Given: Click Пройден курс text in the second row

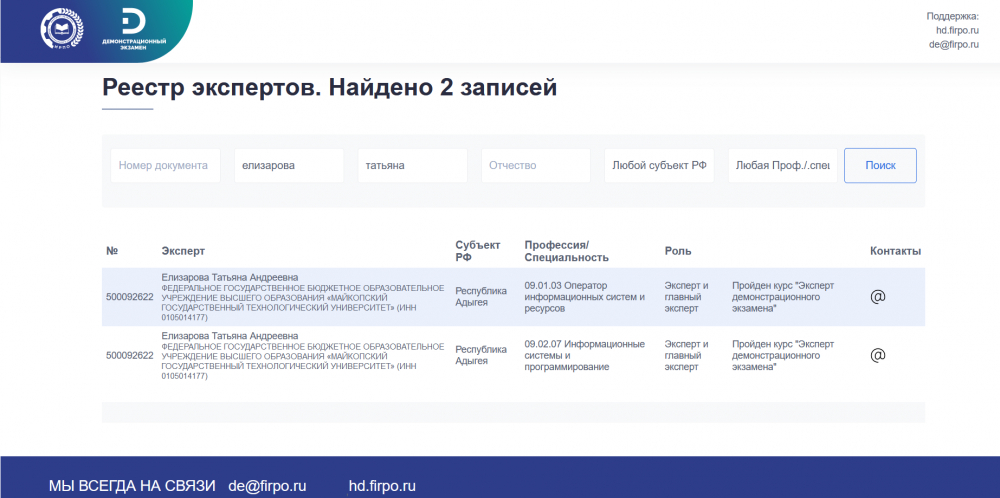Looking at the screenshot, I should [x=783, y=355].
